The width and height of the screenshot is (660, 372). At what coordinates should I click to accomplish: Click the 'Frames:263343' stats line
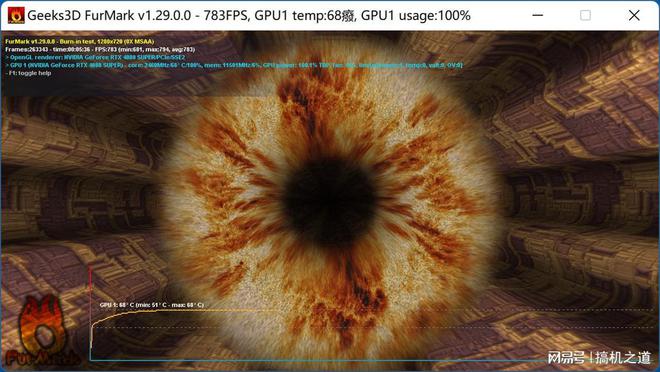pos(100,49)
